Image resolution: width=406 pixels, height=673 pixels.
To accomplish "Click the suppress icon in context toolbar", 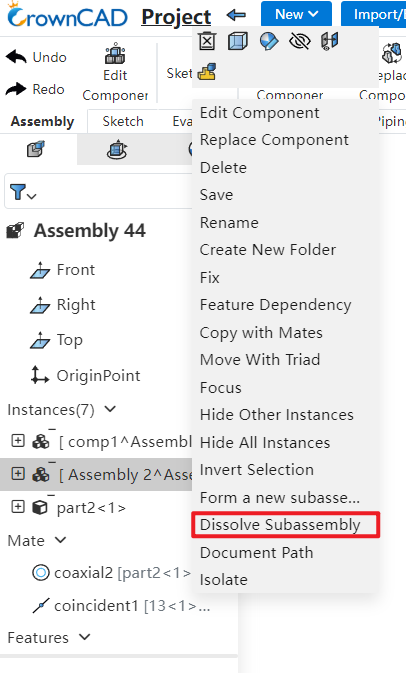I will point(207,42).
